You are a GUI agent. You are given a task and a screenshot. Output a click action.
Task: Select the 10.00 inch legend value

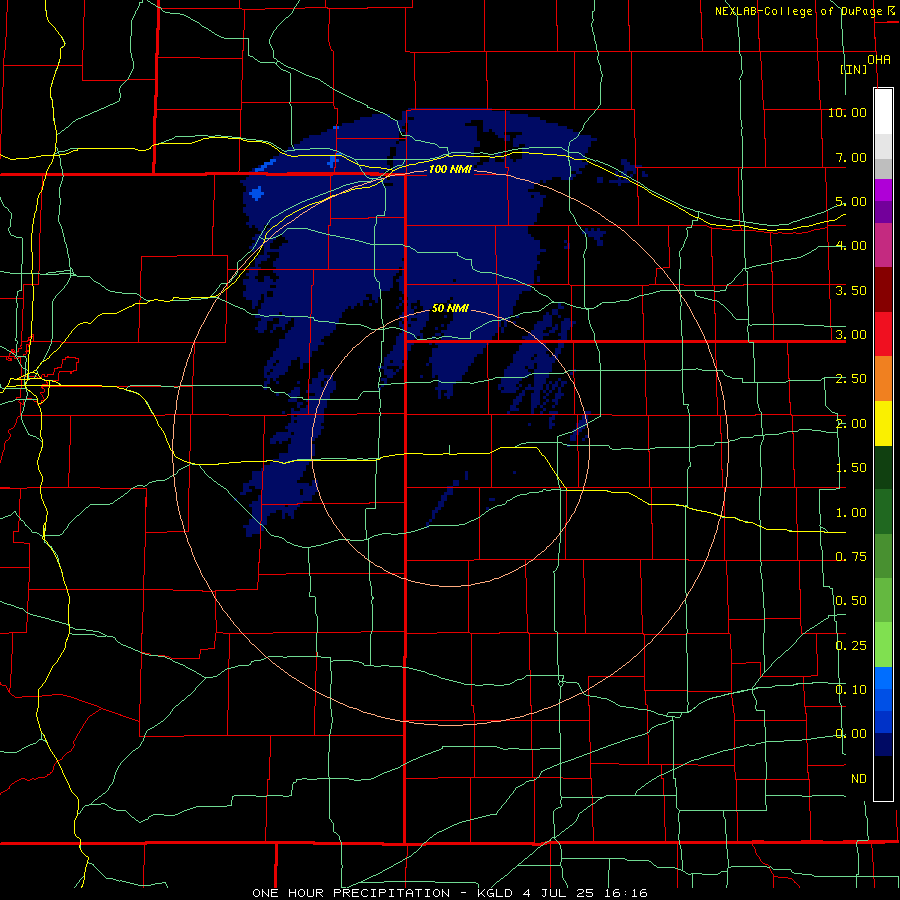click(x=847, y=112)
